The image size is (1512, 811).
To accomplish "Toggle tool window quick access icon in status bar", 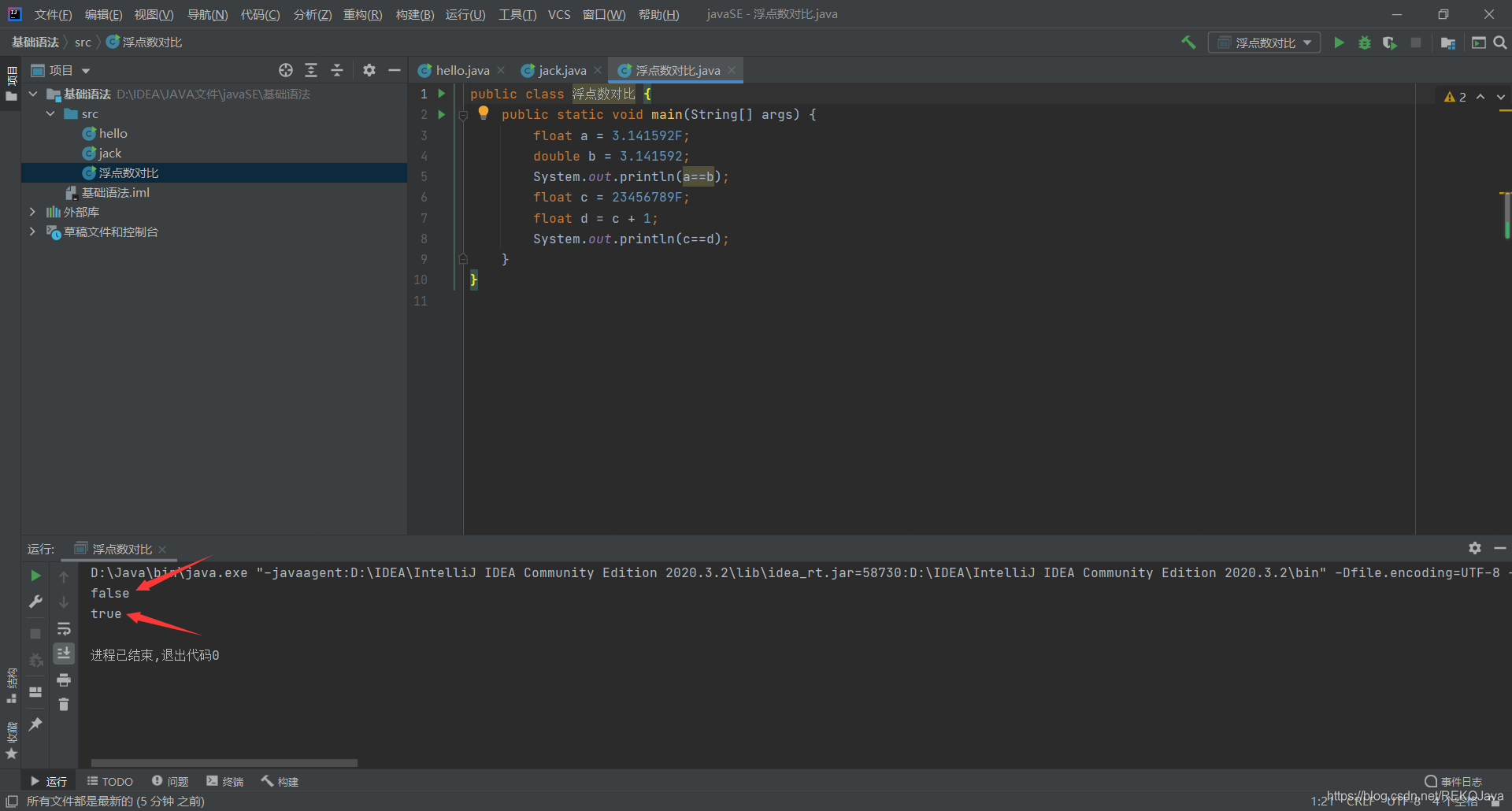I will pos(12,801).
